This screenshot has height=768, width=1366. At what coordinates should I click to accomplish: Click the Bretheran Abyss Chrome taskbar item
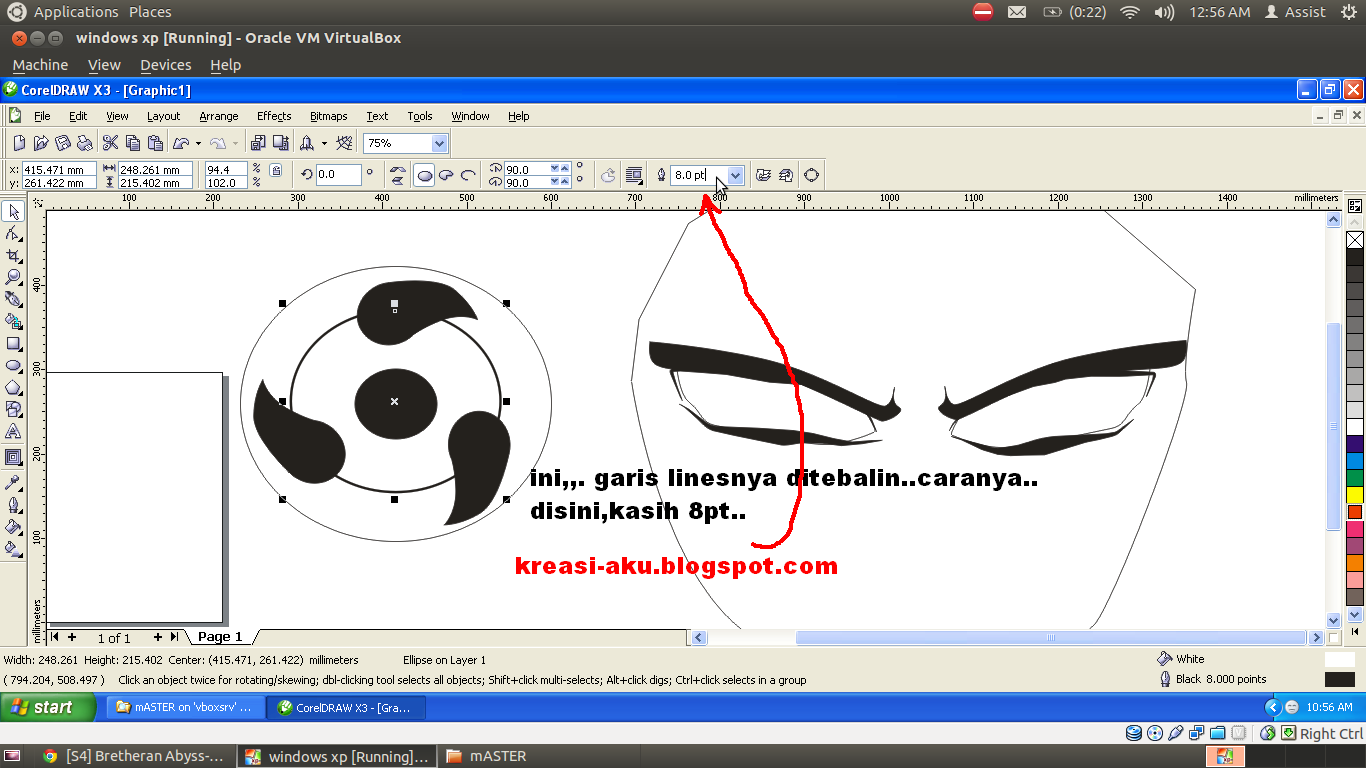pos(133,756)
